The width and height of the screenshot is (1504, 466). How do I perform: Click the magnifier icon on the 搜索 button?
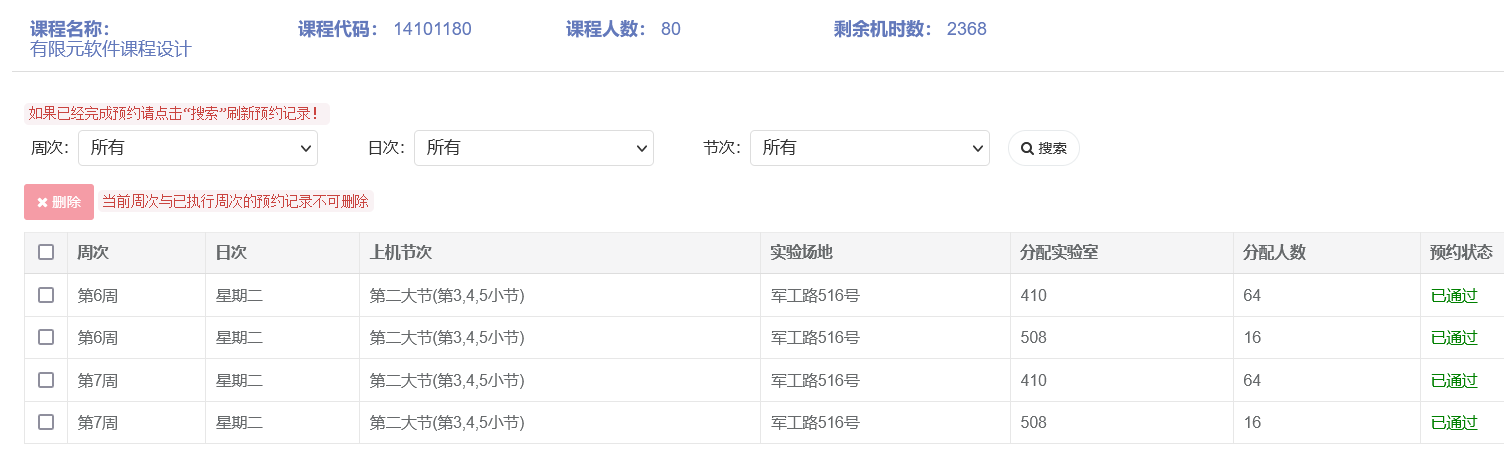1027,149
